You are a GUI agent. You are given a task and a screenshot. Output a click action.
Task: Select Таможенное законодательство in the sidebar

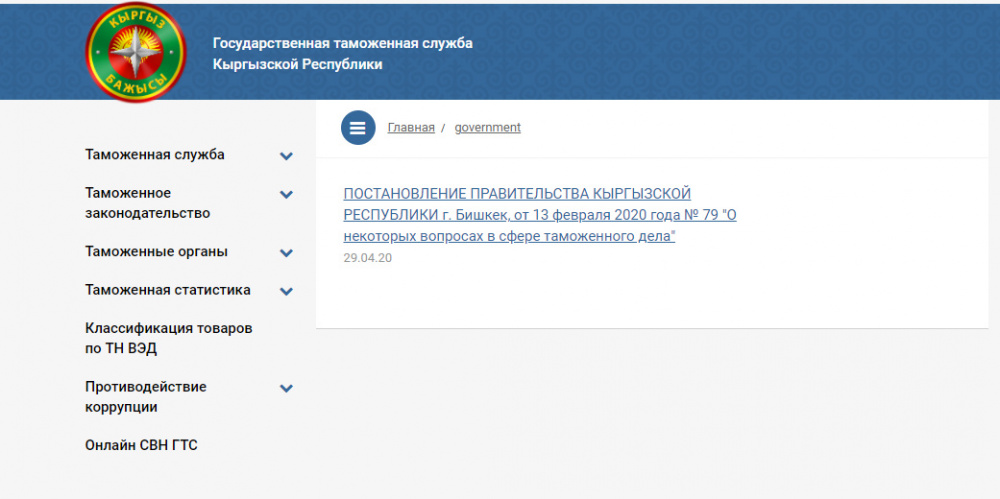pyautogui.click(x=147, y=203)
